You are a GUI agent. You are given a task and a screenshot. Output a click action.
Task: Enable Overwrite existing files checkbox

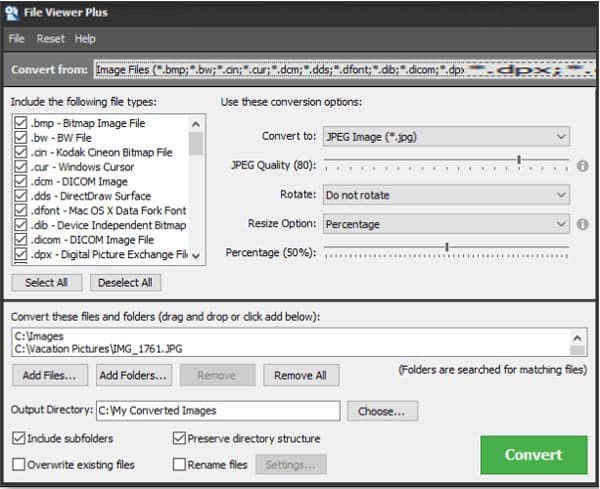[x=19, y=465]
